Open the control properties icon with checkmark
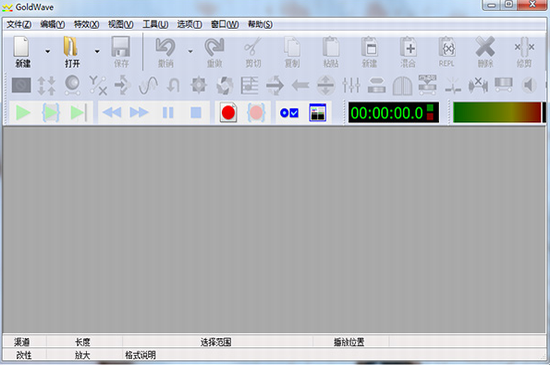Screen dimensions: 550x365 [289, 113]
